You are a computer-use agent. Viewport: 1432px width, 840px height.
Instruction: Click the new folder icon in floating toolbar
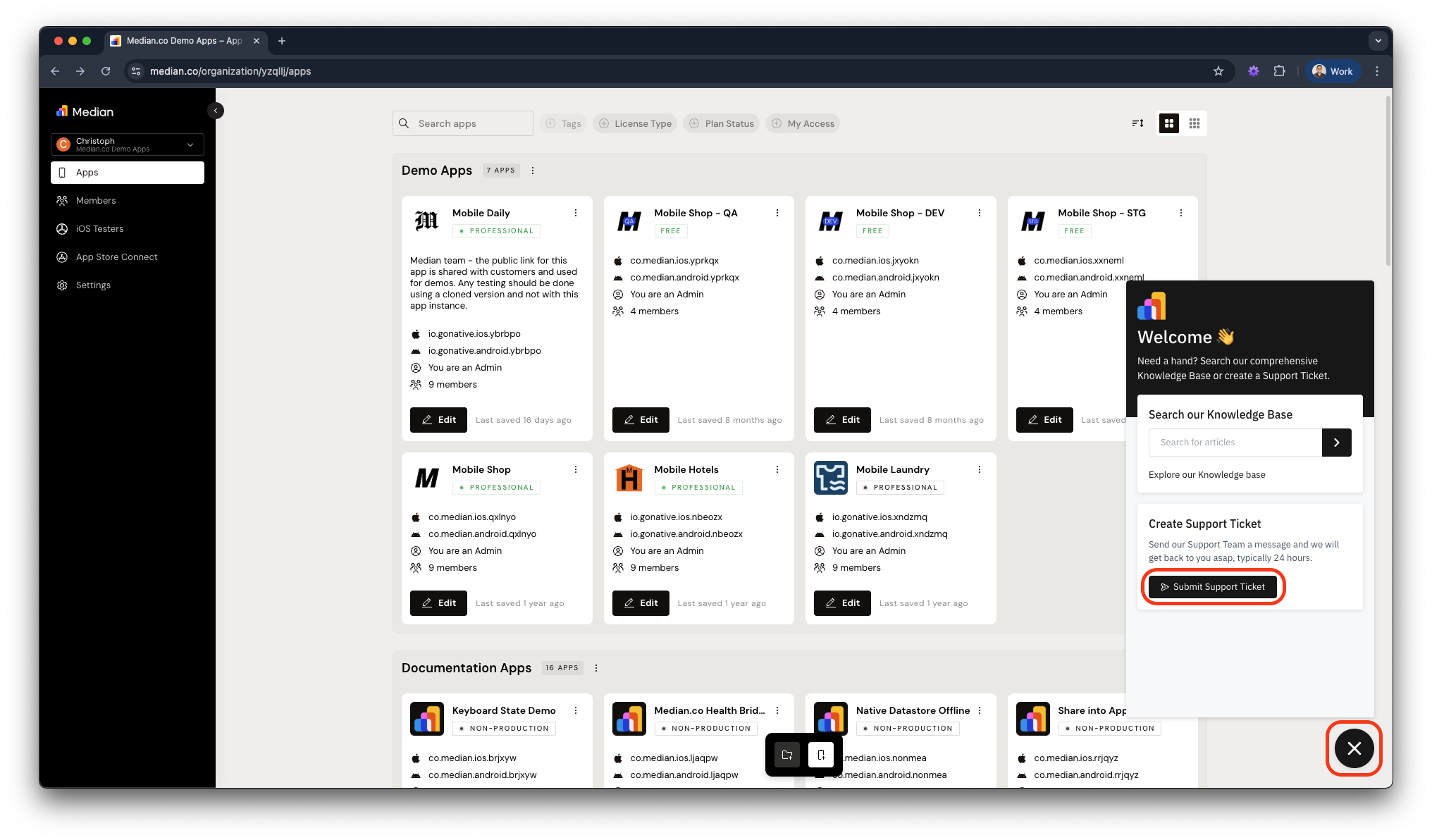787,755
